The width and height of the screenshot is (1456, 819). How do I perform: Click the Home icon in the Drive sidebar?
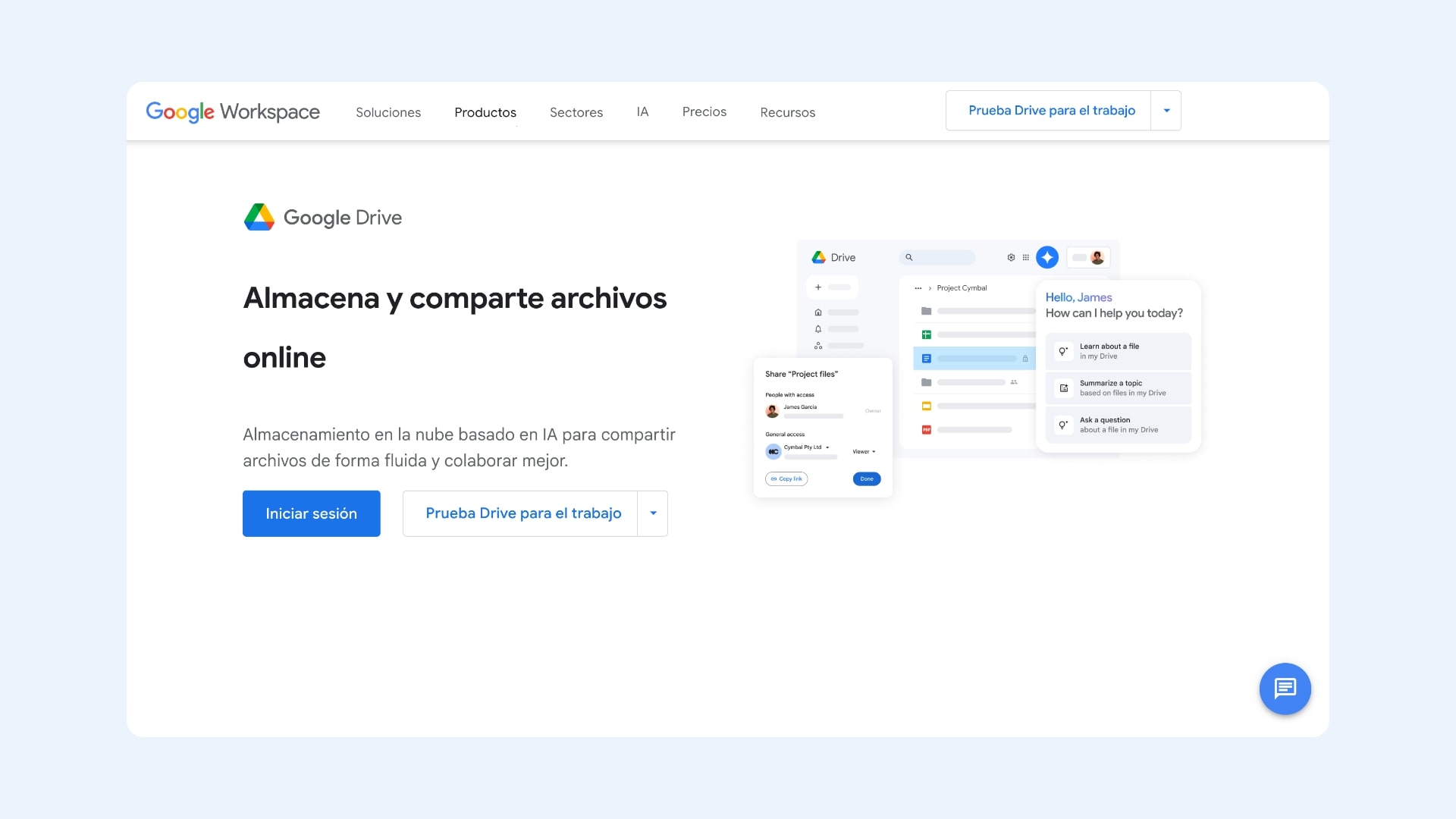click(818, 312)
